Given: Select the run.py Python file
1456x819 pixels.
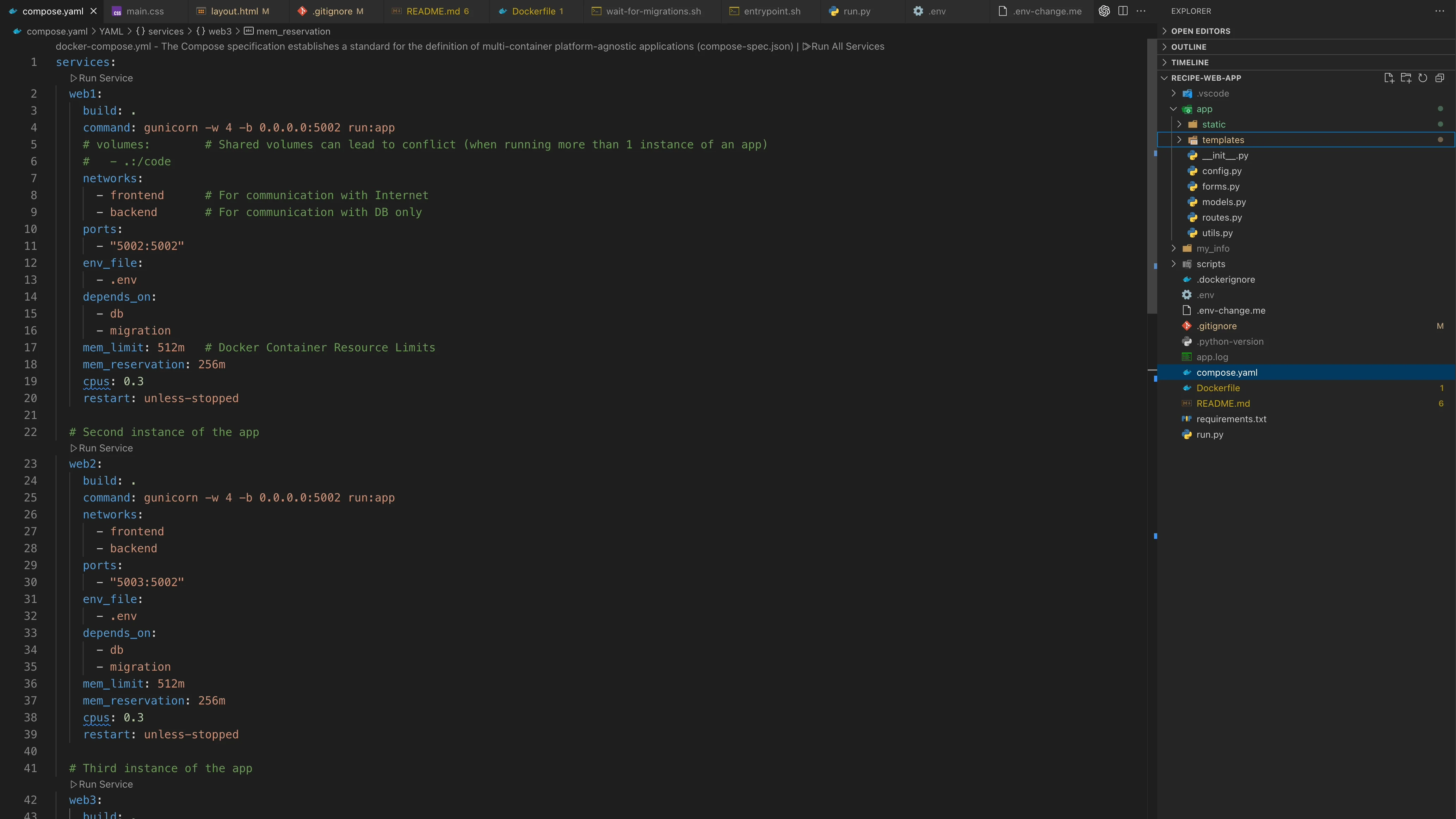Looking at the screenshot, I should tap(1210, 434).
